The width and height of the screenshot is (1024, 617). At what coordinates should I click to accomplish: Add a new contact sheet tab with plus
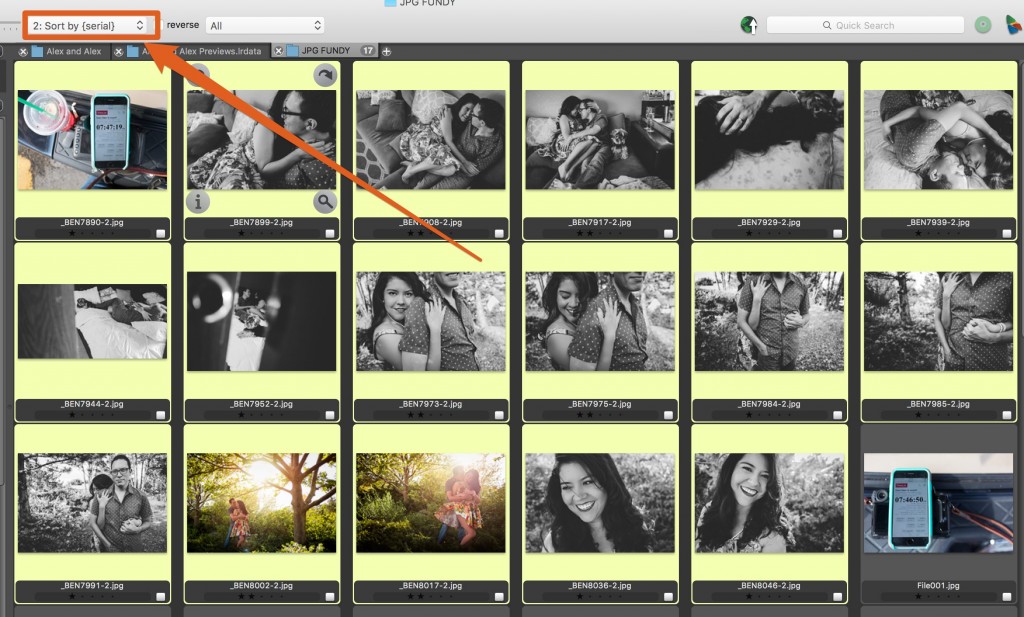coord(387,51)
